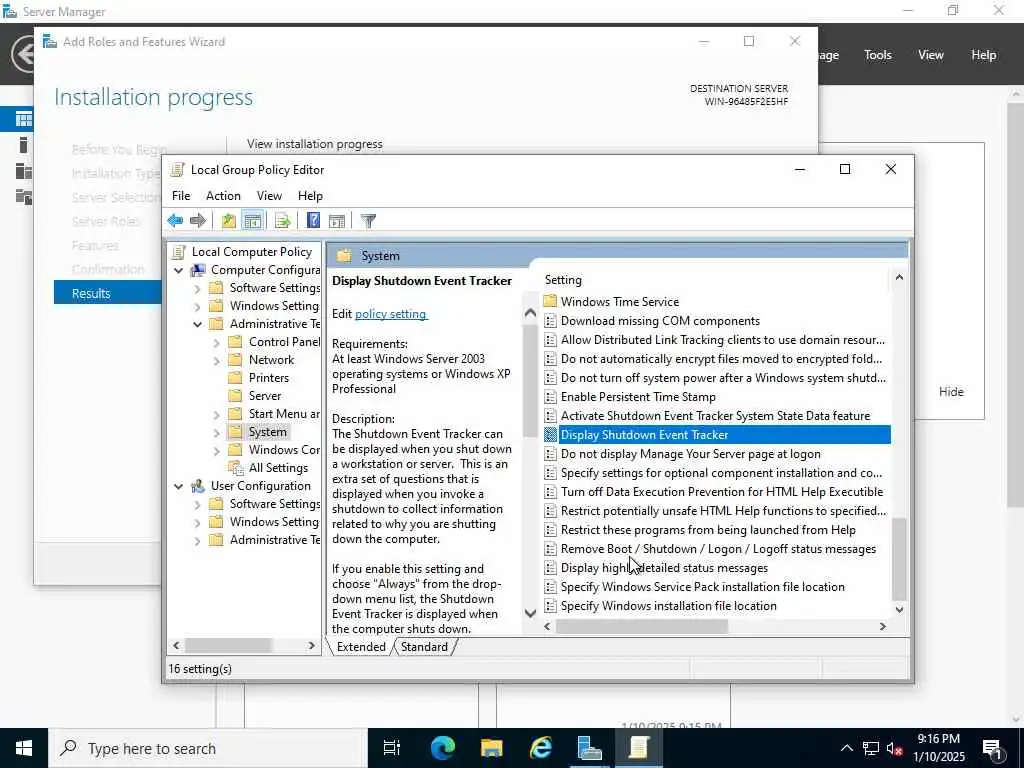Viewport: 1024px width, 768px height.
Task: Click the settings list horizontal scrollbar thumb
Action: [641, 626]
